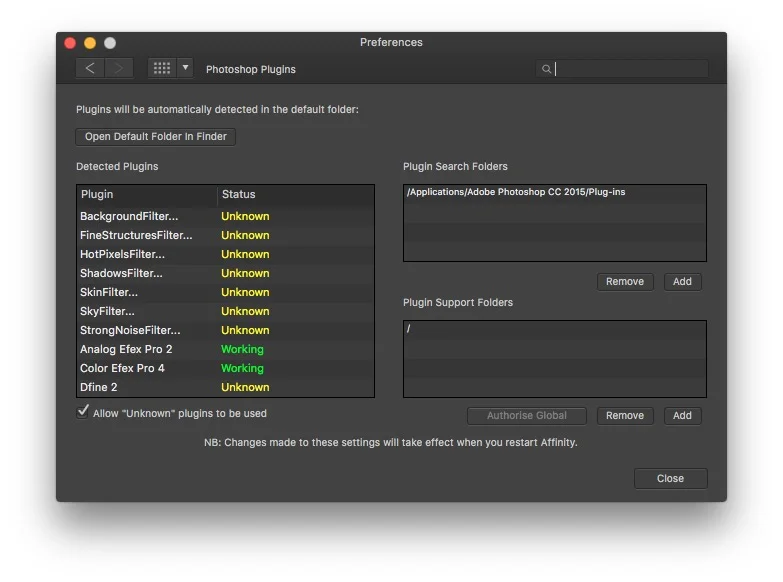Select the SkinFilter... plugin row
The height and width of the screenshot is (582, 783).
click(x=225, y=292)
